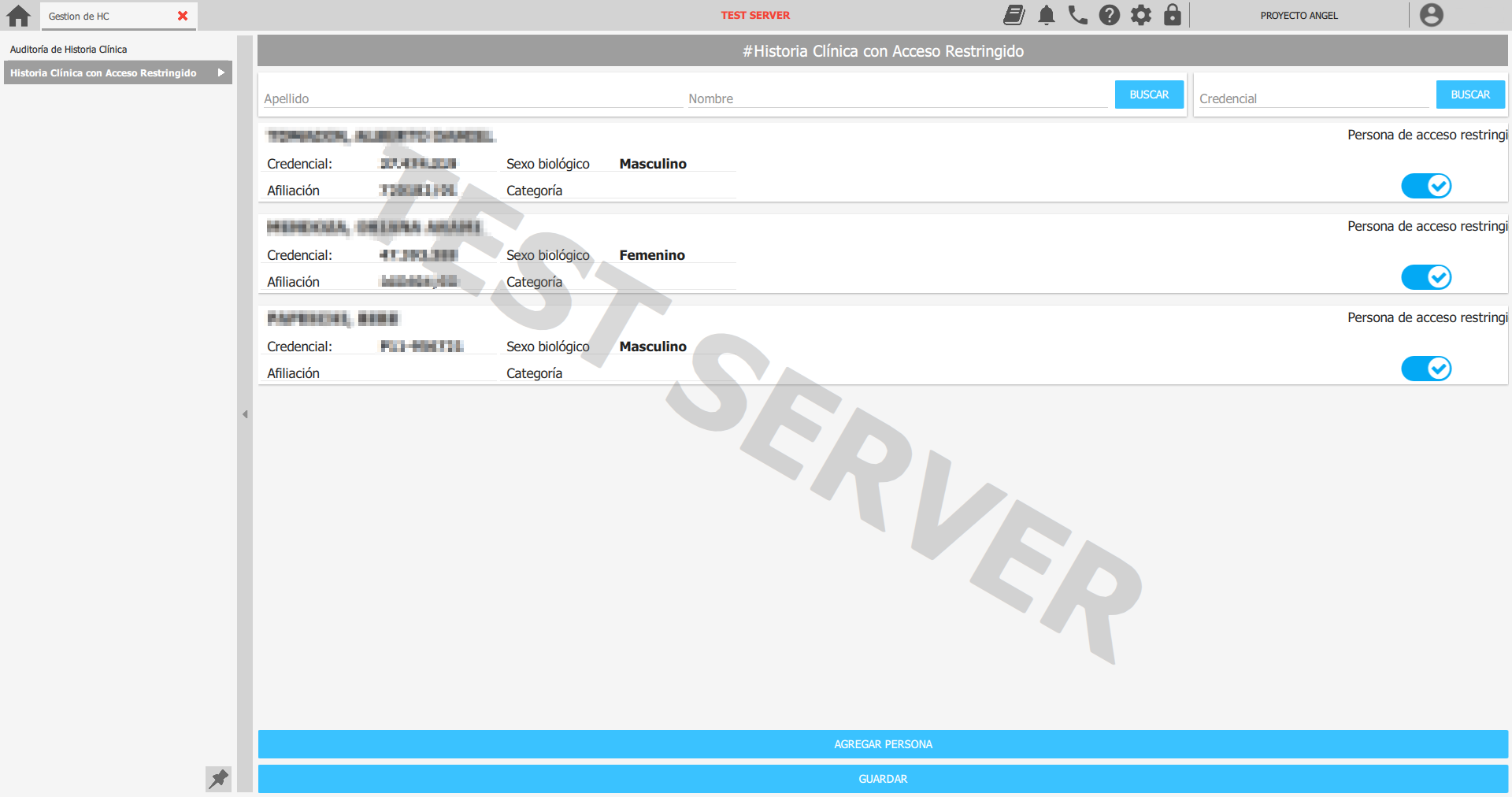
Task: Open the help question mark icon
Action: (x=1109, y=15)
